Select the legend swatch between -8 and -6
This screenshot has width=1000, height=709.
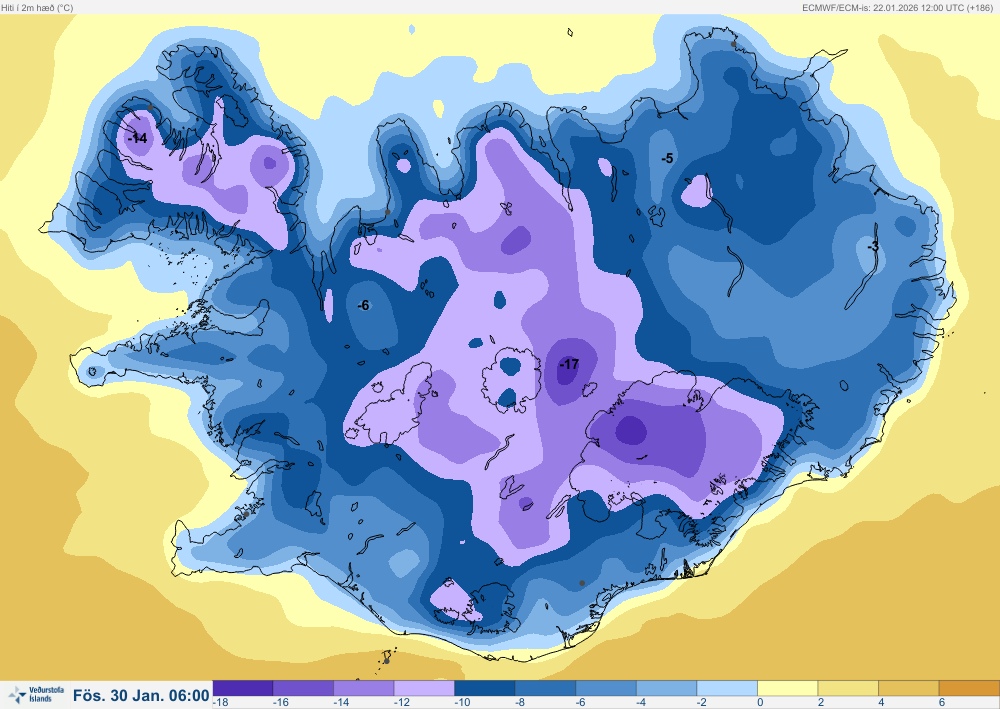coord(546,688)
